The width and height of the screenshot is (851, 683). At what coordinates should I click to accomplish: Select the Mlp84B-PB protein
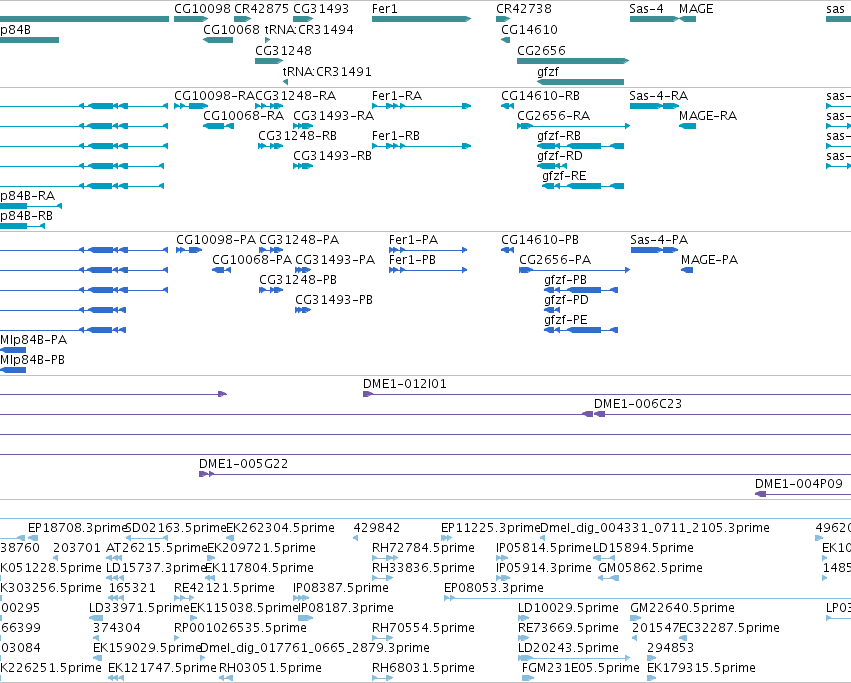13,371
